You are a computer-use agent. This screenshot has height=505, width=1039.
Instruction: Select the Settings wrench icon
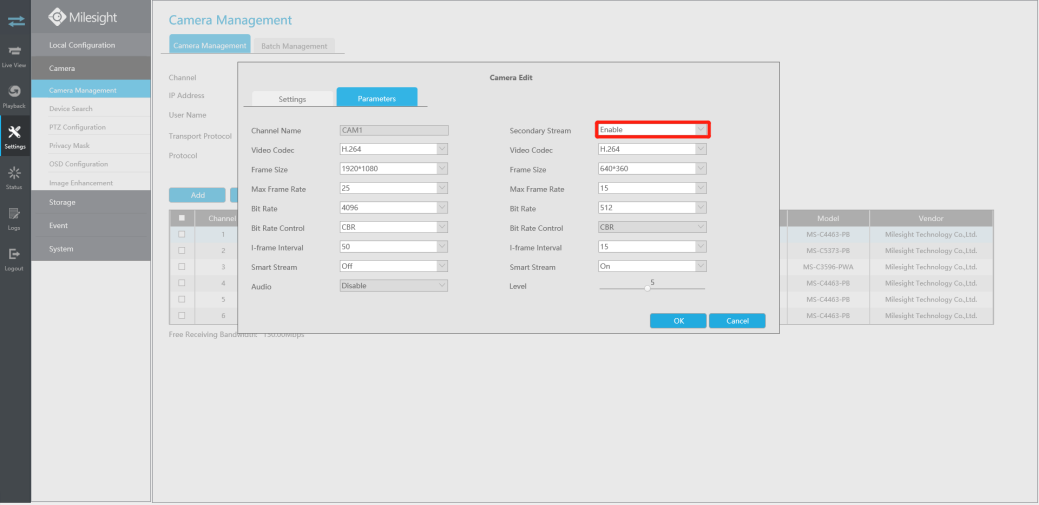[x=15, y=137]
